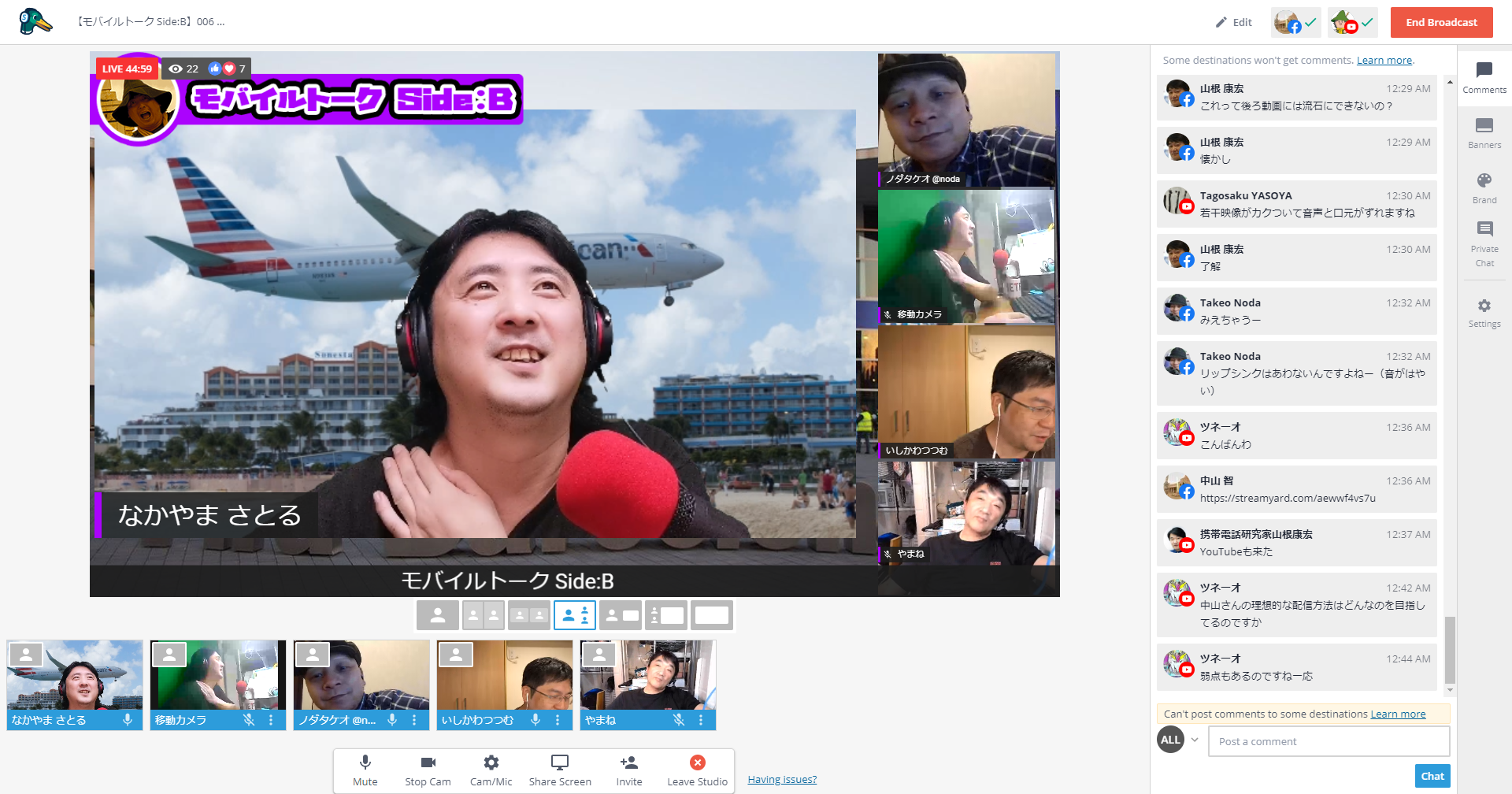Toggle the Facebook destination on or off
The height and width of the screenshot is (794, 1512).
[x=1295, y=23]
